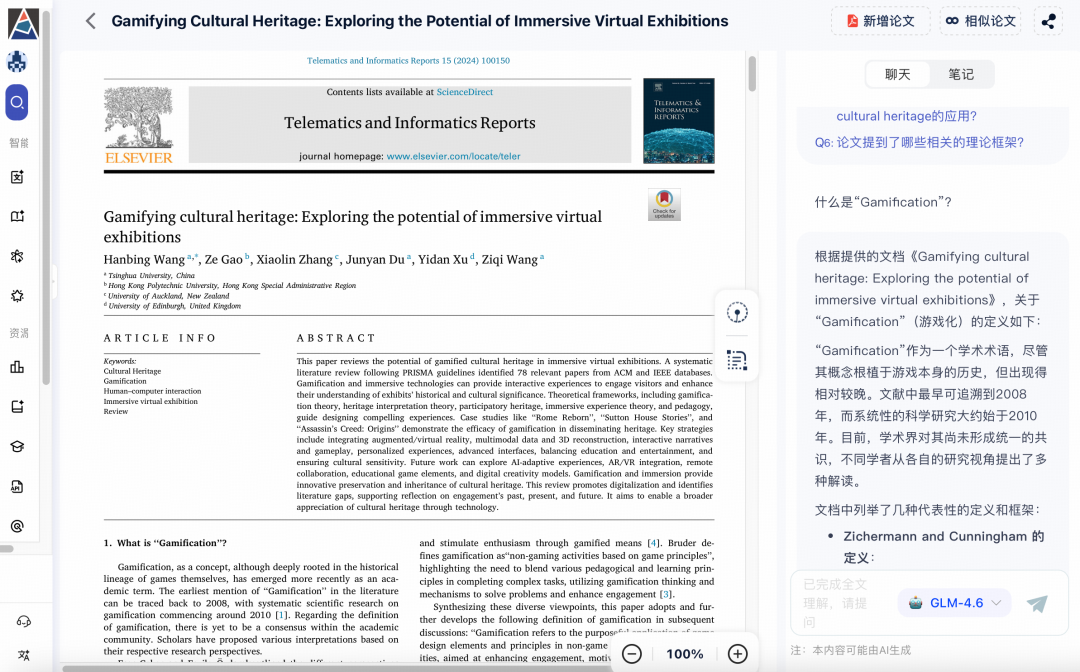Click the circular locate icon beside the PDF
This screenshot has width=1080, height=672.
[x=737, y=313]
